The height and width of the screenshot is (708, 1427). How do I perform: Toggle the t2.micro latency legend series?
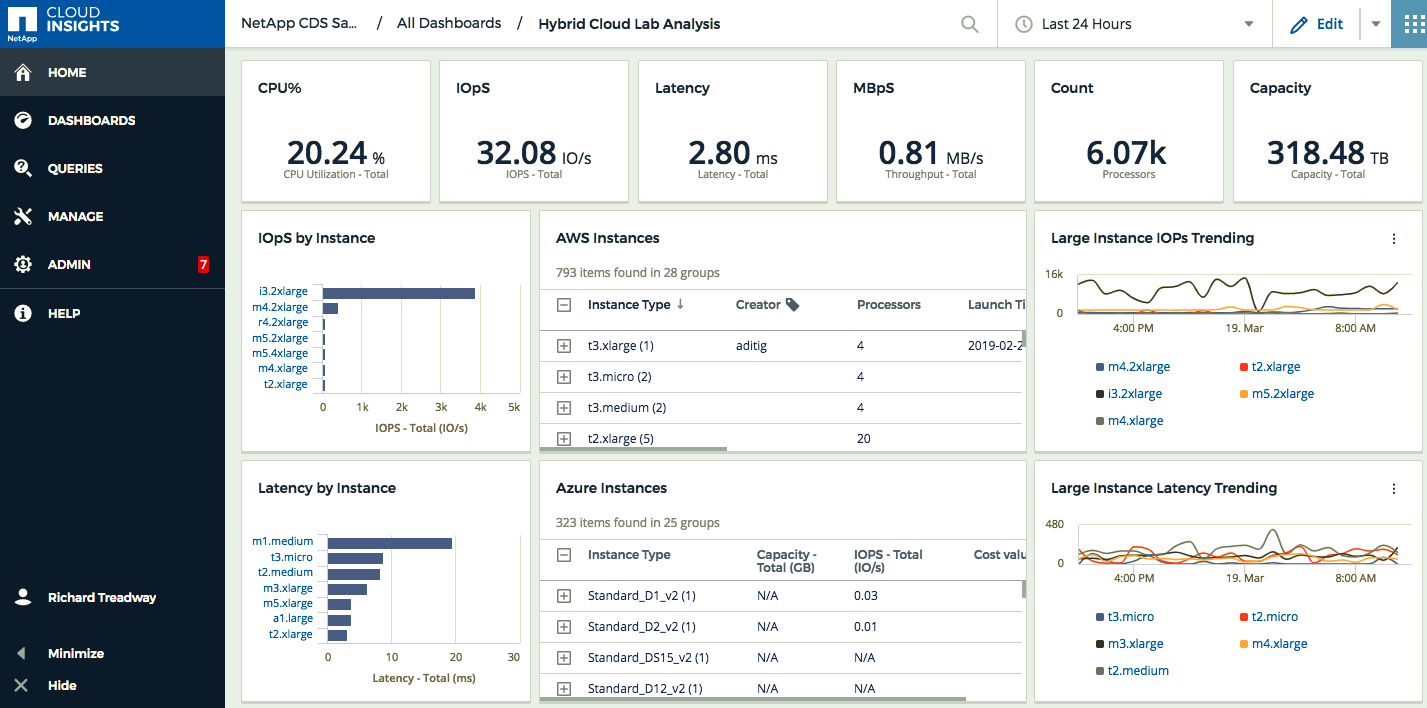1274,617
